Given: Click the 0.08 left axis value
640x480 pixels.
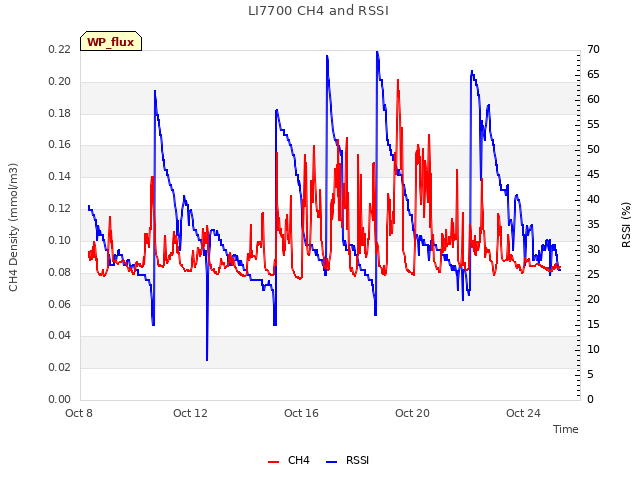Looking at the screenshot, I should coord(60,272).
